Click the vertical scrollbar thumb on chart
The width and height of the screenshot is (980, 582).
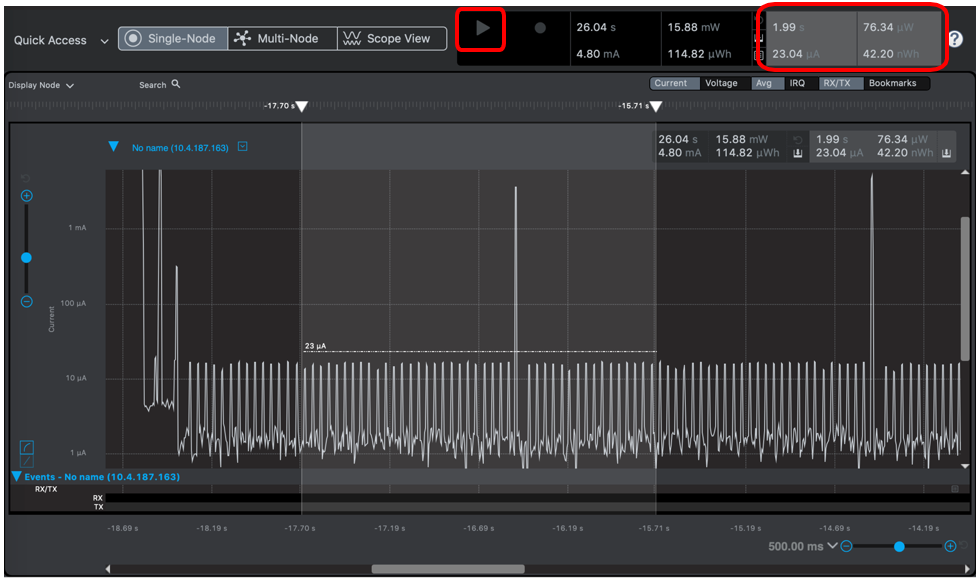(965, 289)
